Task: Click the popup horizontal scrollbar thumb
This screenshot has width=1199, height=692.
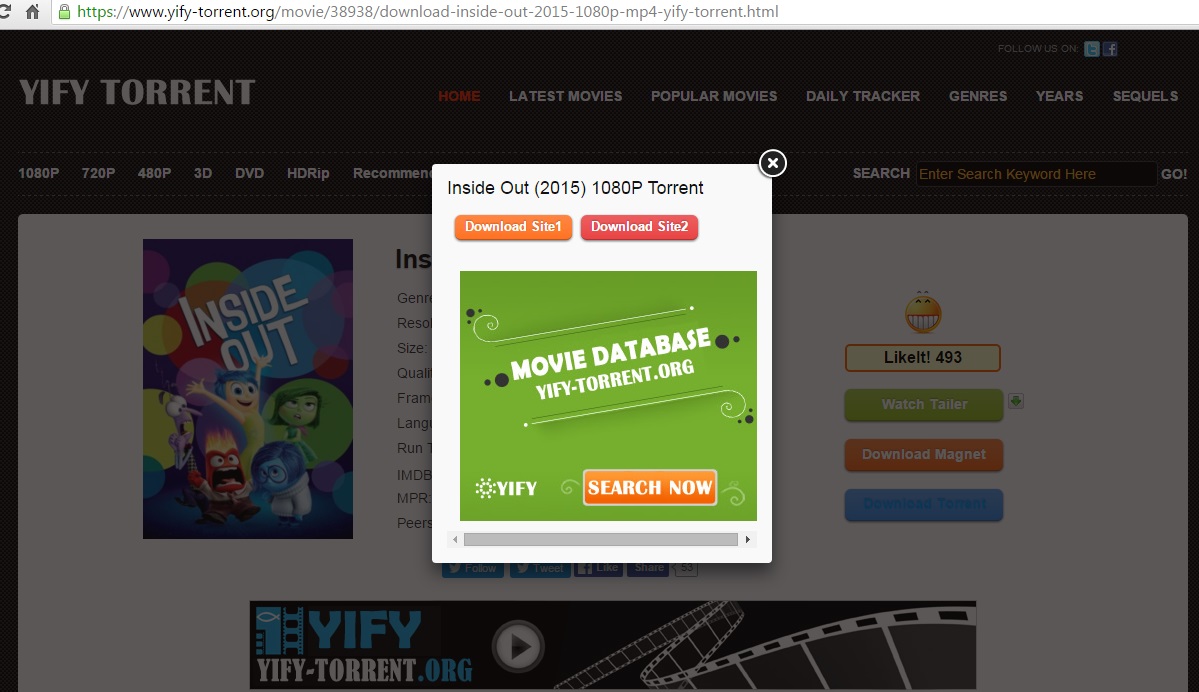Action: pos(600,540)
